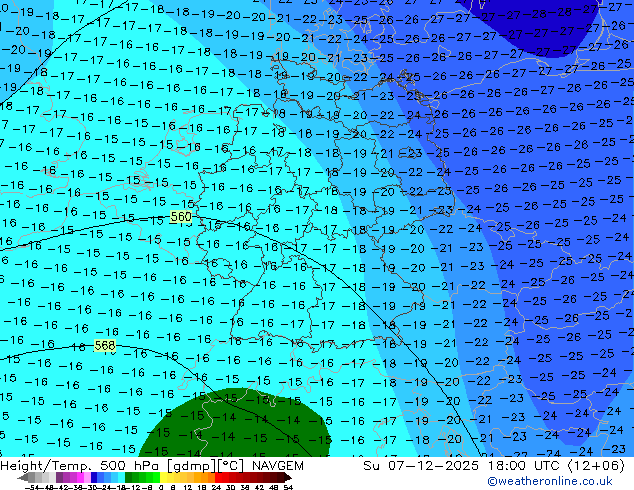
Task: Click the left gray arrow of the color scale
Action: [23, 478]
